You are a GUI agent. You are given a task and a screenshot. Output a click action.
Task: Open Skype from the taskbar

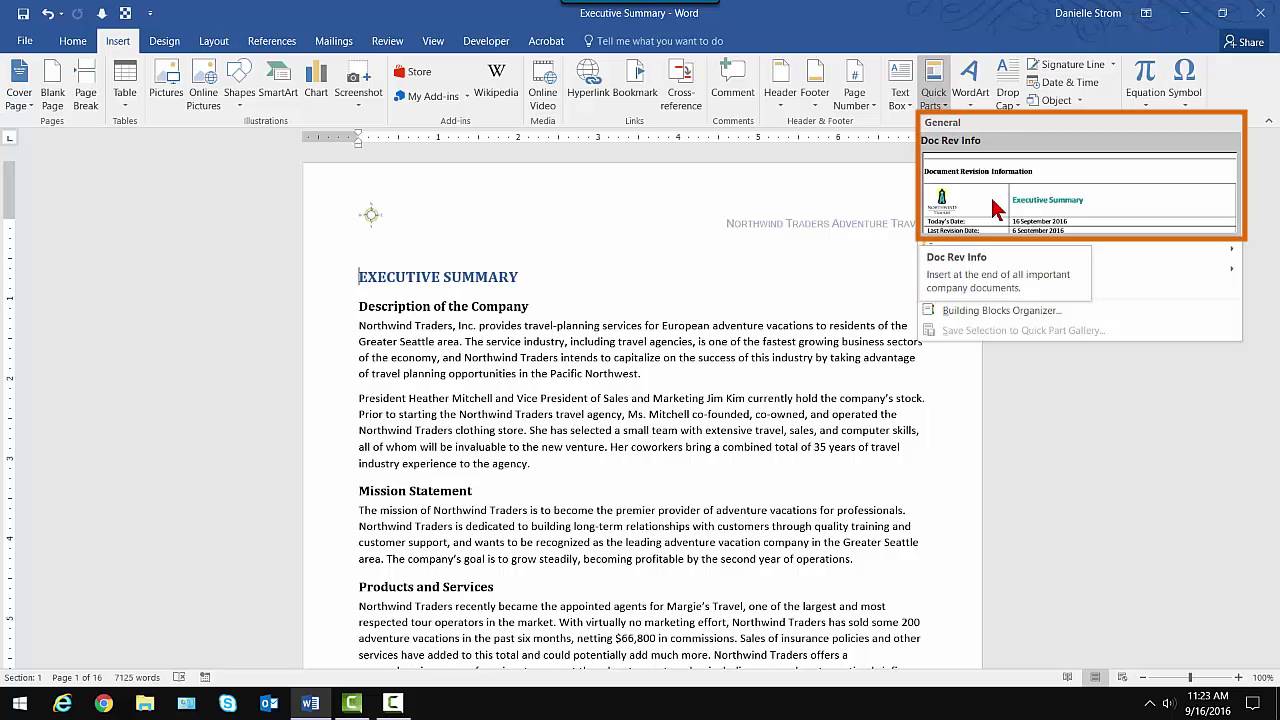click(228, 703)
